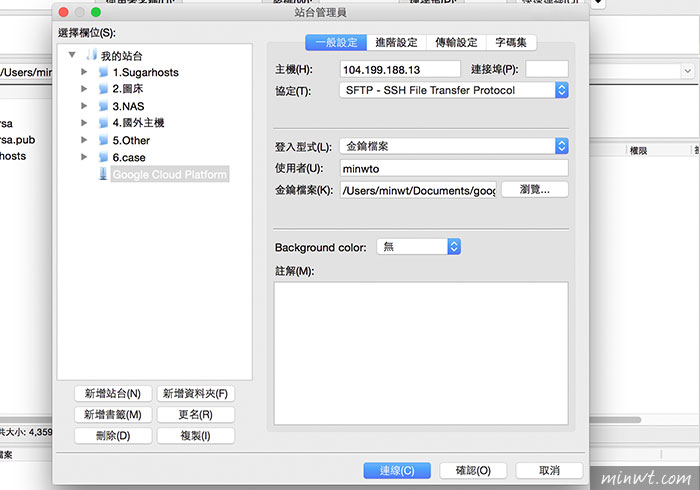The image size is (700, 490).
Task: Expand the 3.NAS folder
Action: tap(83, 106)
